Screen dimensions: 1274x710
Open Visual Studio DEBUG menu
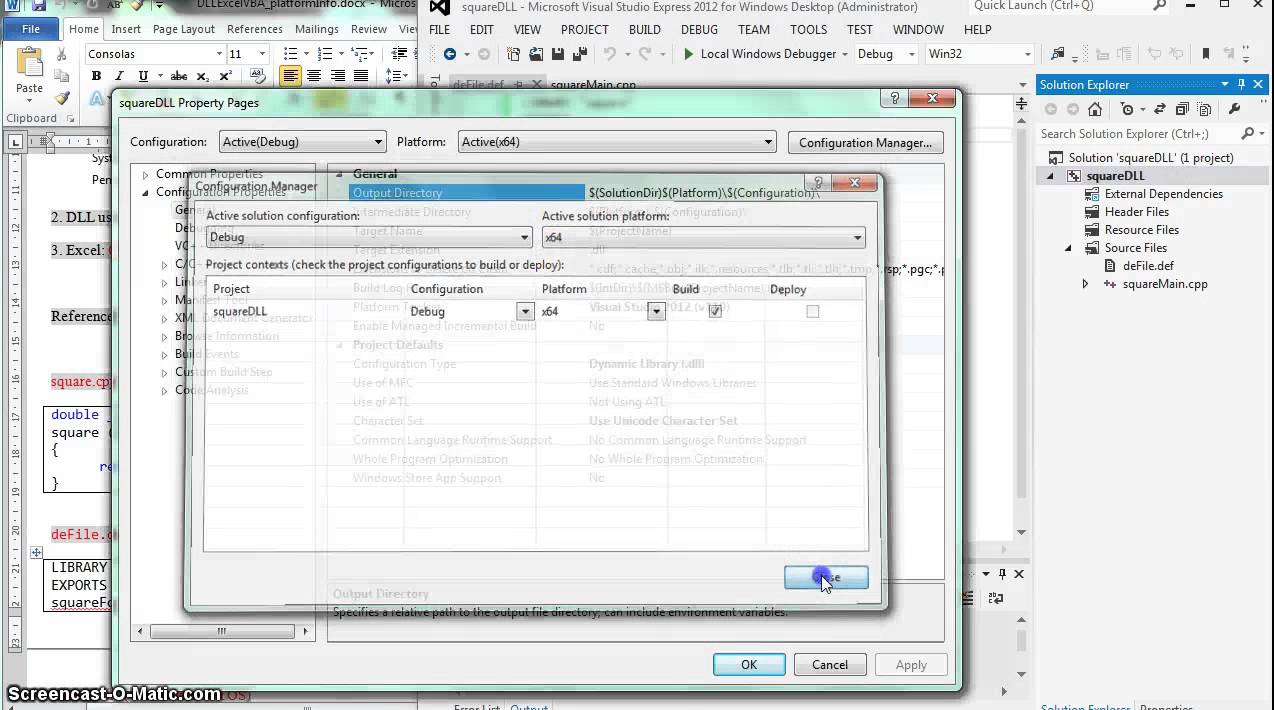[x=699, y=29]
